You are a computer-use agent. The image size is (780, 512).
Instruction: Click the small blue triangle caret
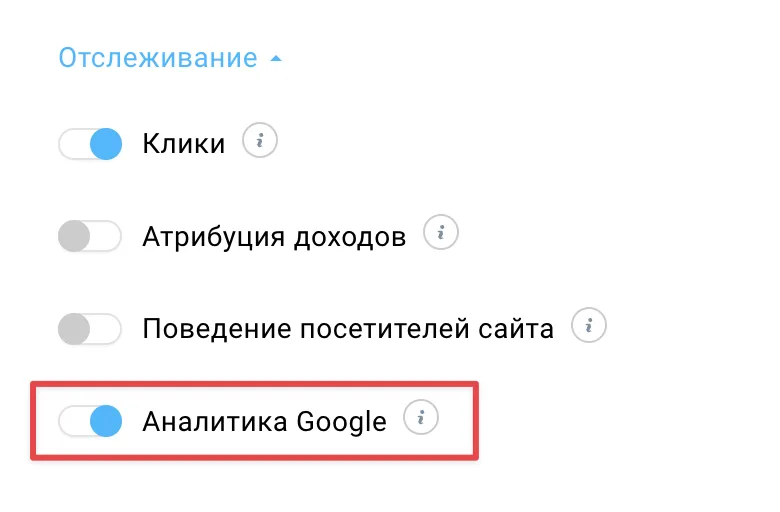[276, 59]
